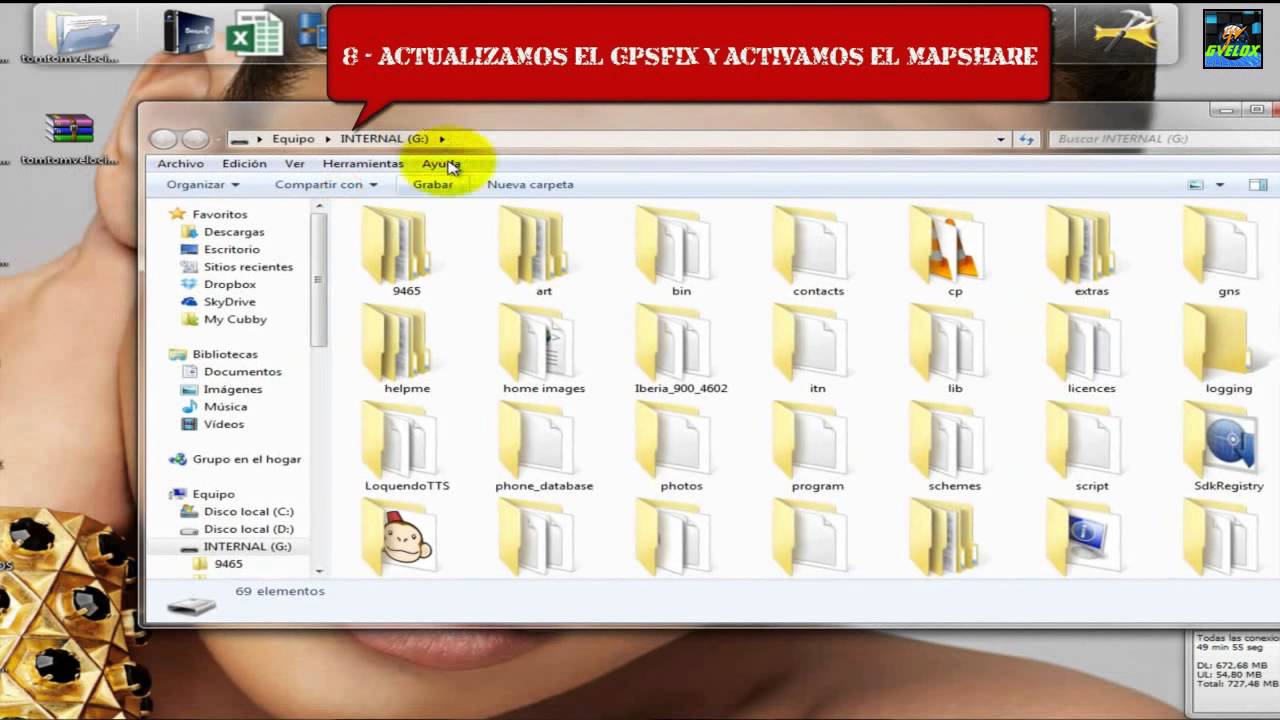Click the refresh address bar button

1026,139
